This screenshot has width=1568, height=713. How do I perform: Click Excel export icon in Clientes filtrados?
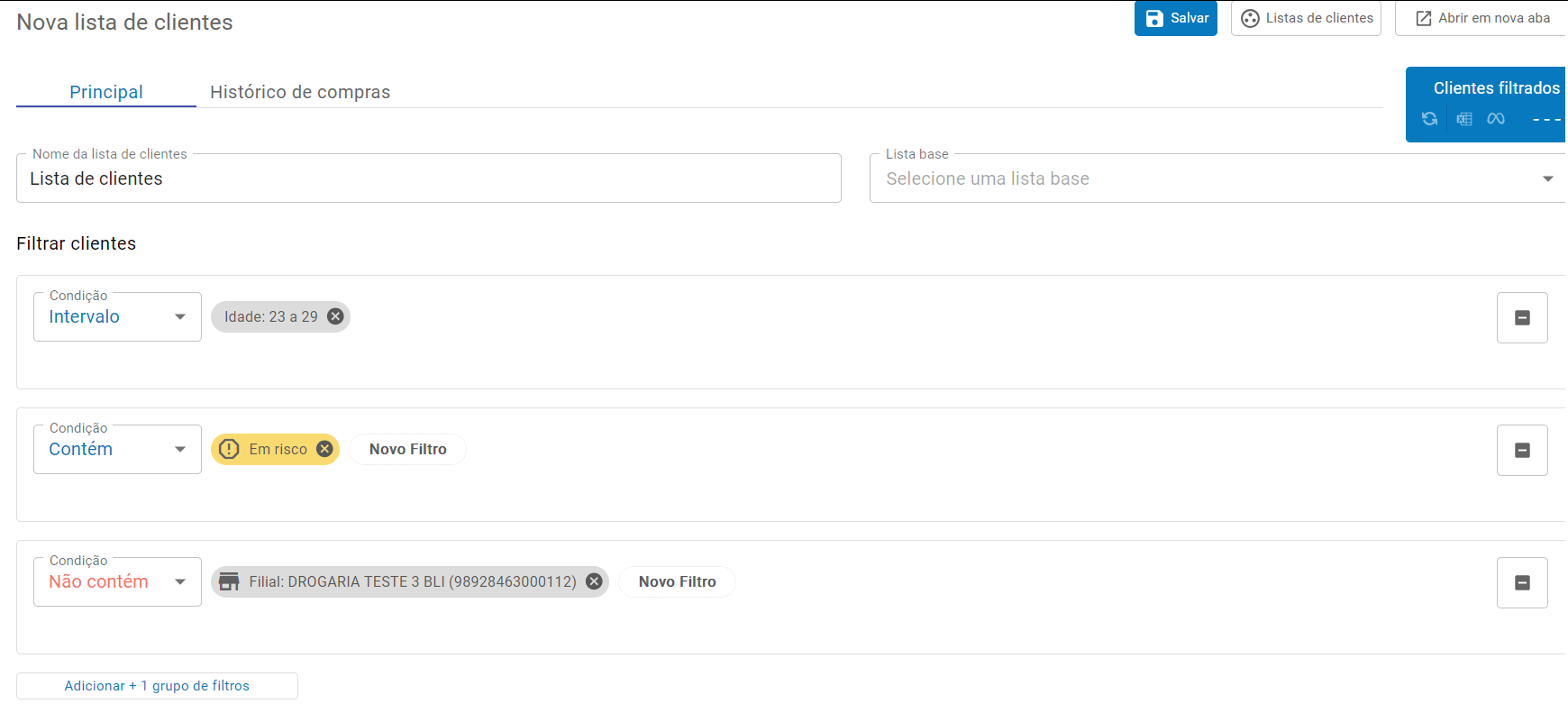click(x=1464, y=119)
